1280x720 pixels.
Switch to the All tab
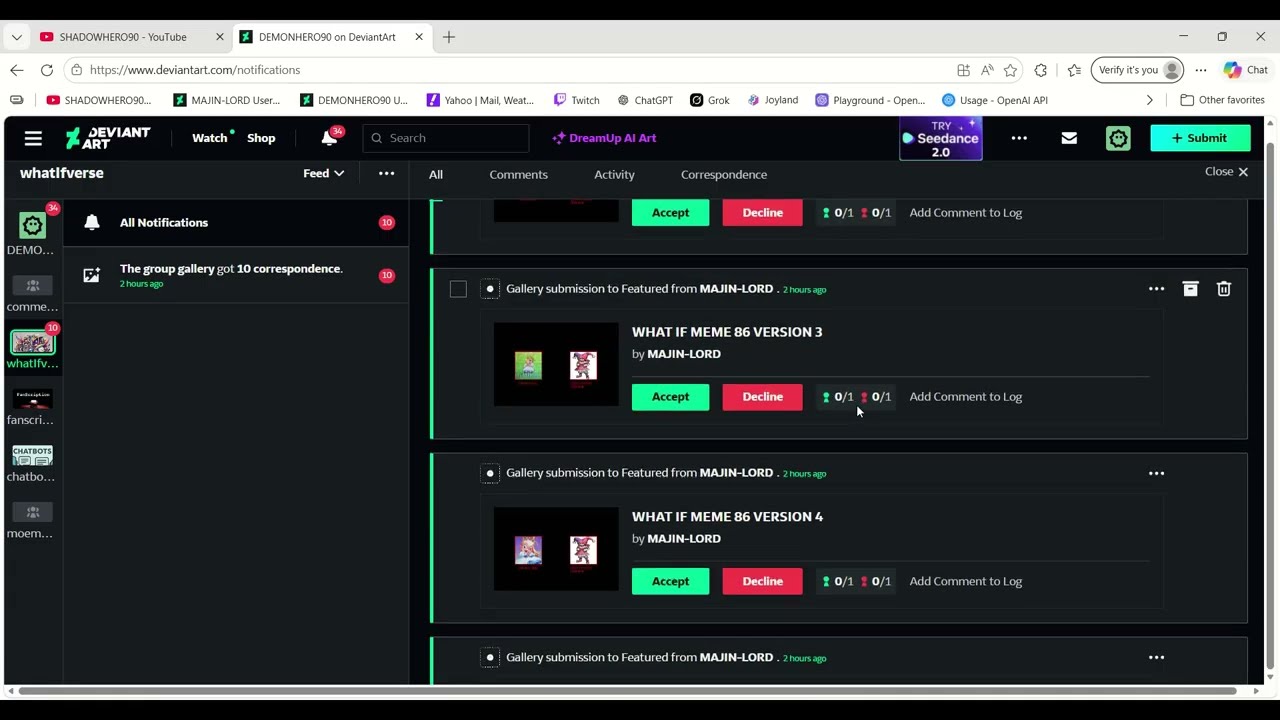coord(436,174)
